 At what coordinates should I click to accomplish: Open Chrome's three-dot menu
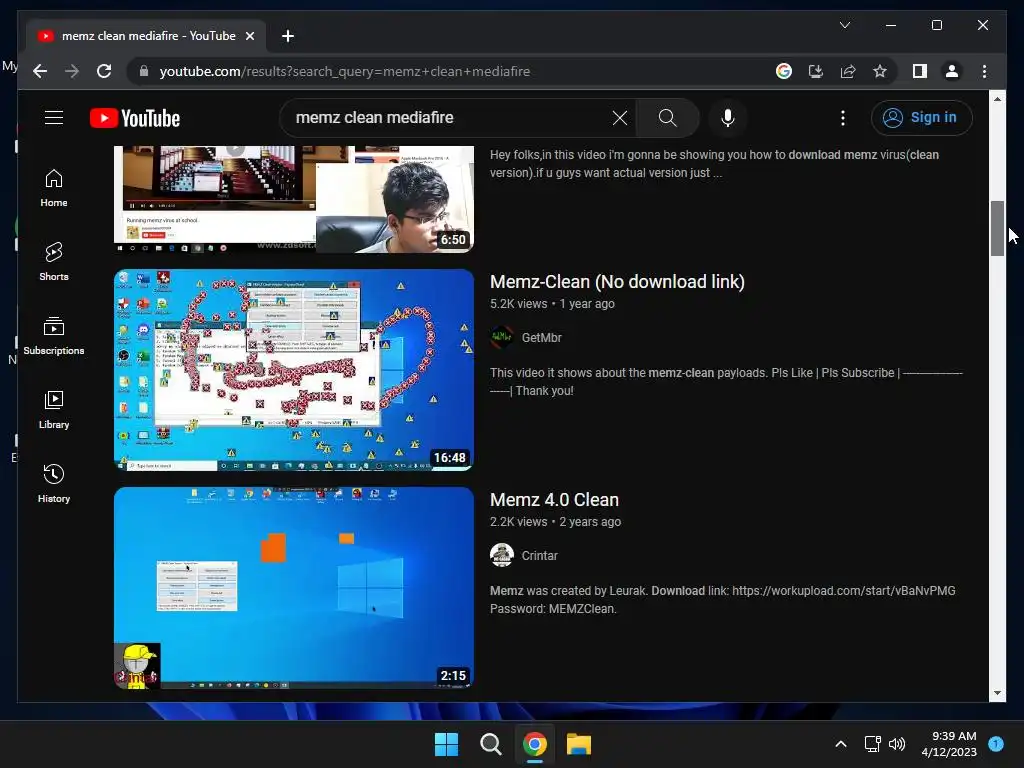tap(984, 71)
